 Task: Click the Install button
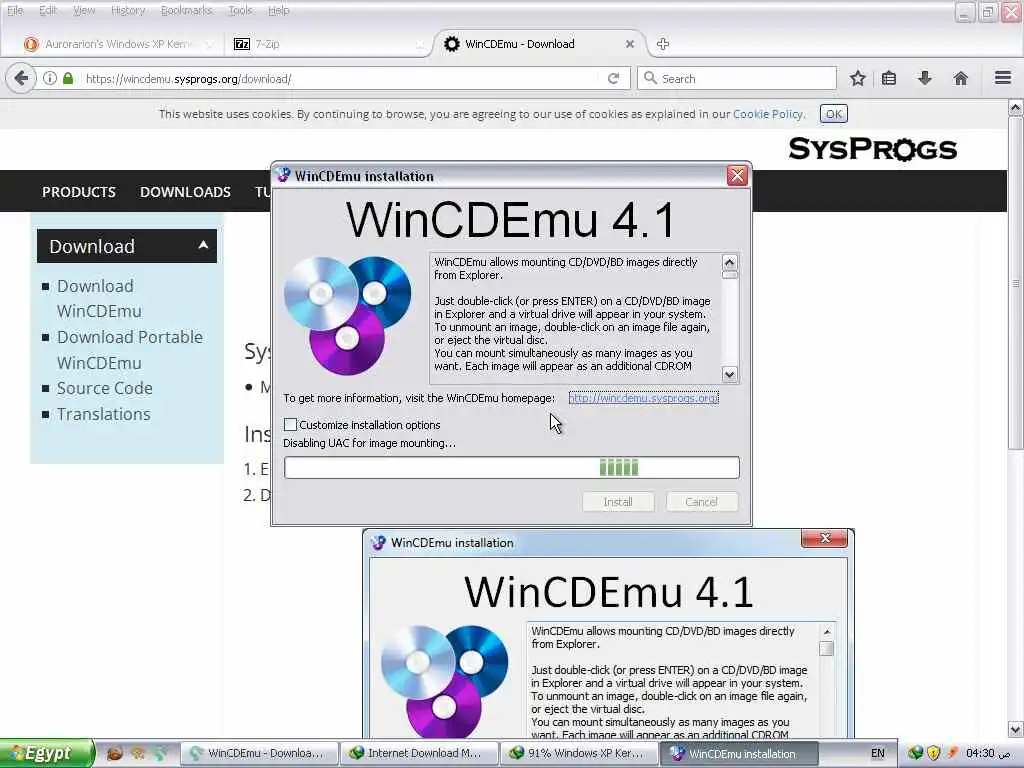[x=618, y=502]
